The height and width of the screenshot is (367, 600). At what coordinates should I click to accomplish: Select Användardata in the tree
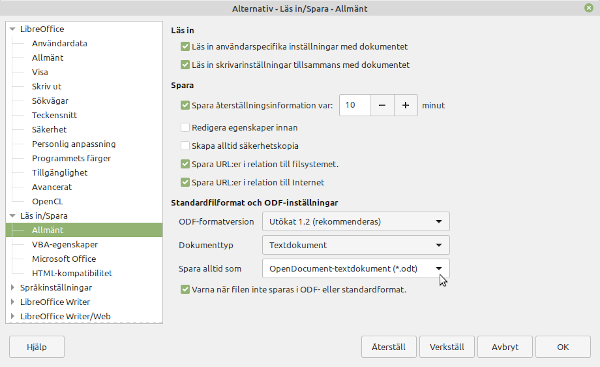[59, 43]
